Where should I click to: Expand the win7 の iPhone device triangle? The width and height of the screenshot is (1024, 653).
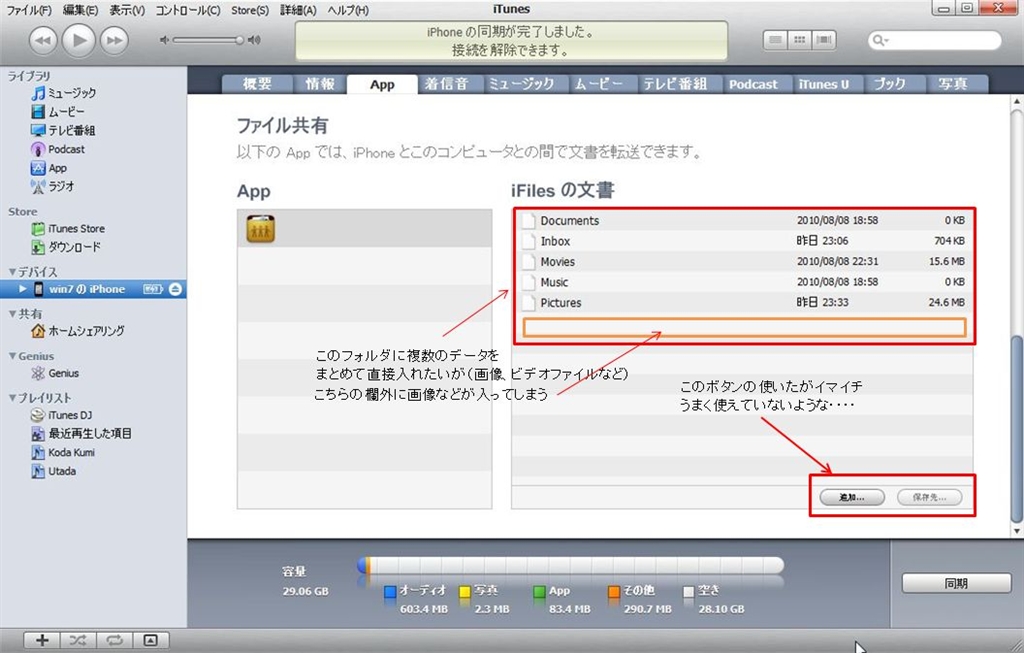tap(23, 289)
